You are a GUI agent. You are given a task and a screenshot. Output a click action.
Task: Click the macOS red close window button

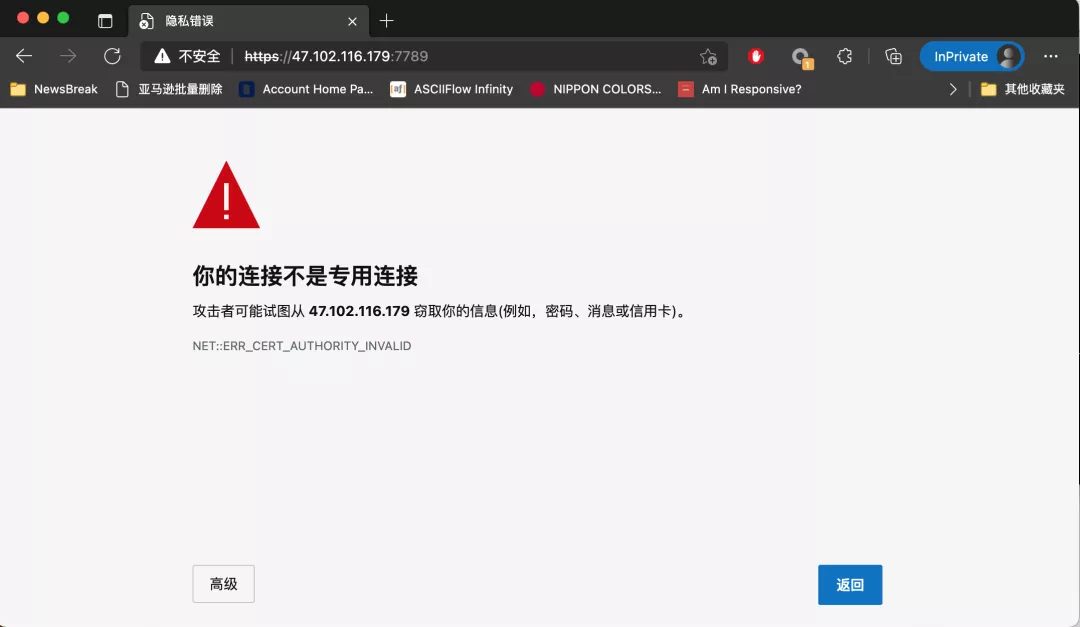pyautogui.click(x=23, y=18)
